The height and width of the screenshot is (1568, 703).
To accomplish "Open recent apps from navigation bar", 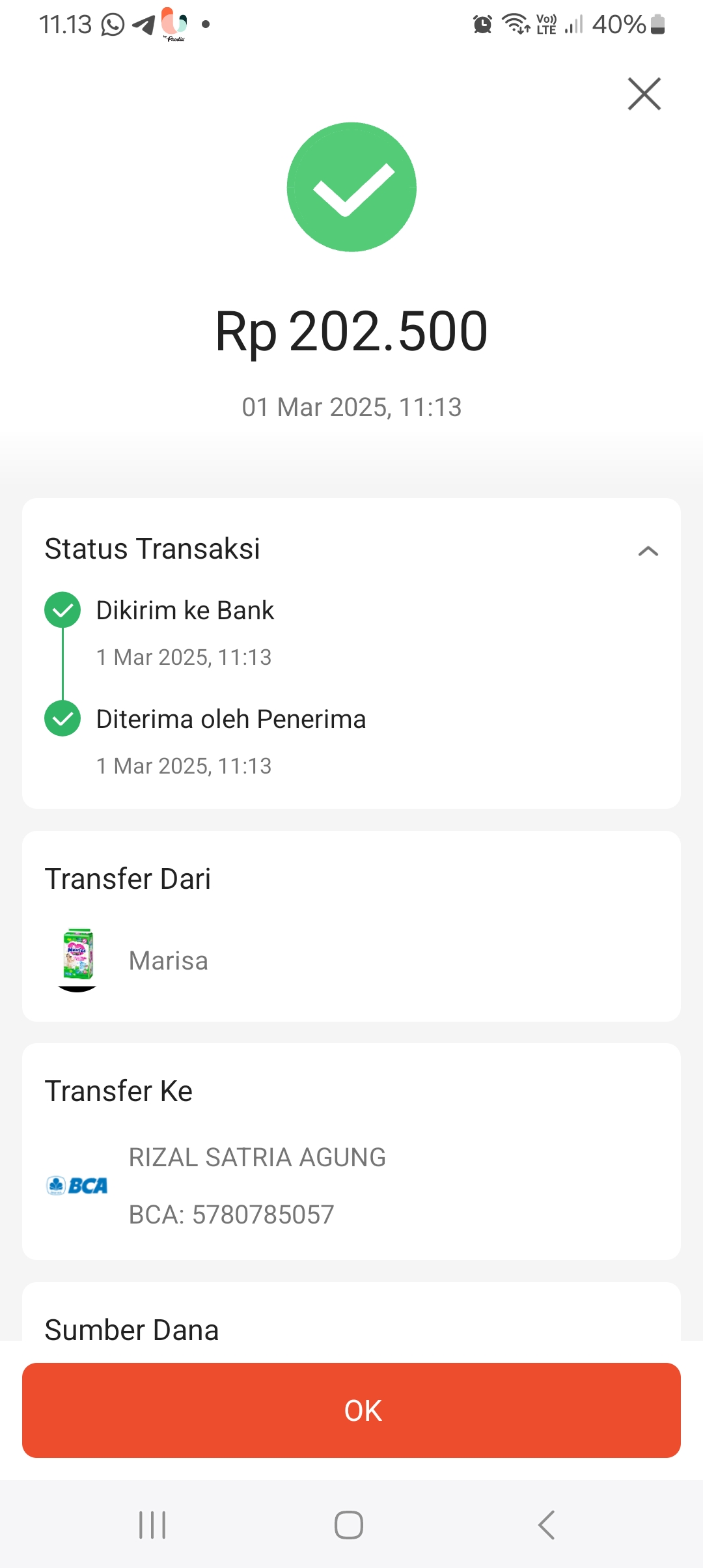I will (152, 1525).
